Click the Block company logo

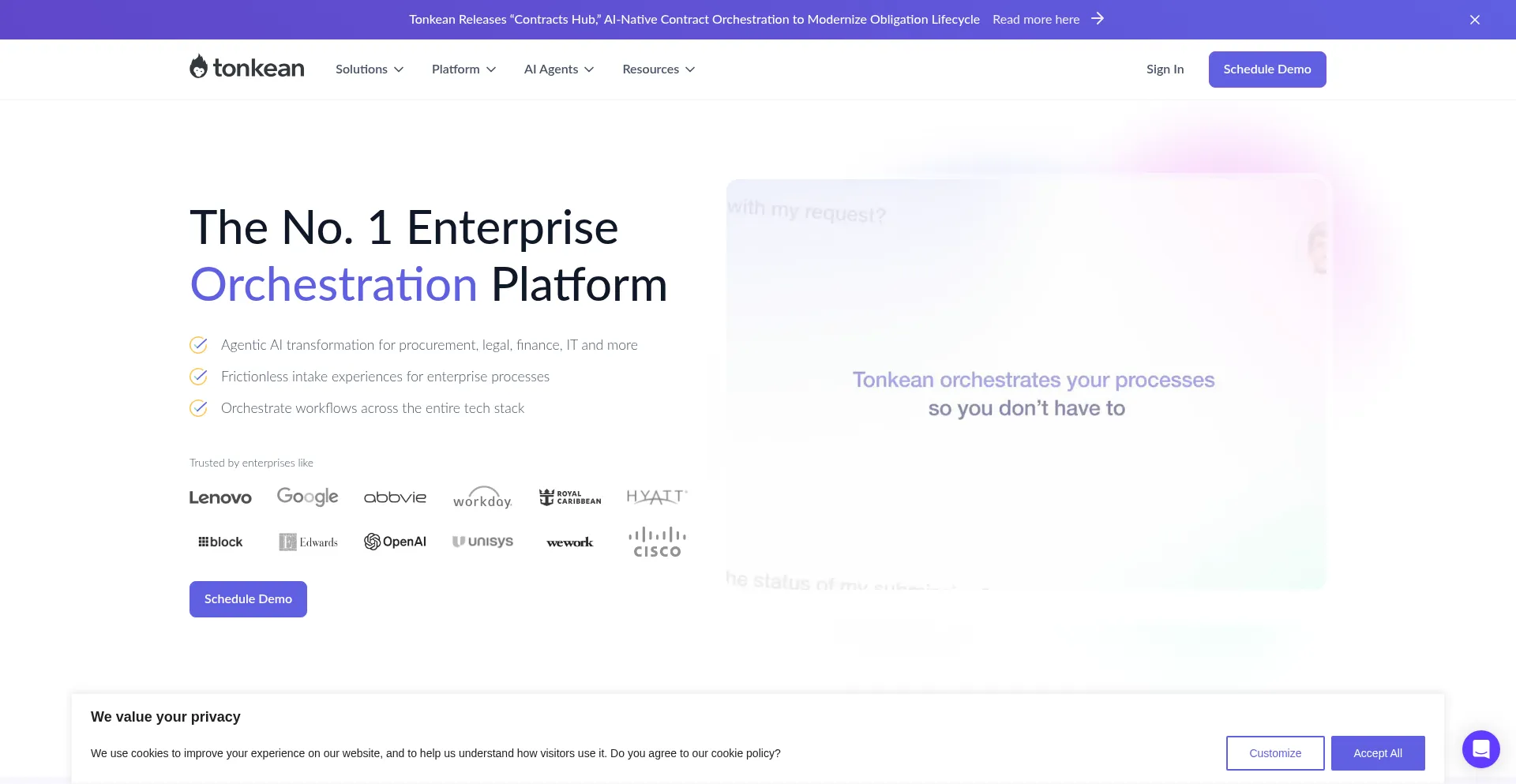coord(220,542)
